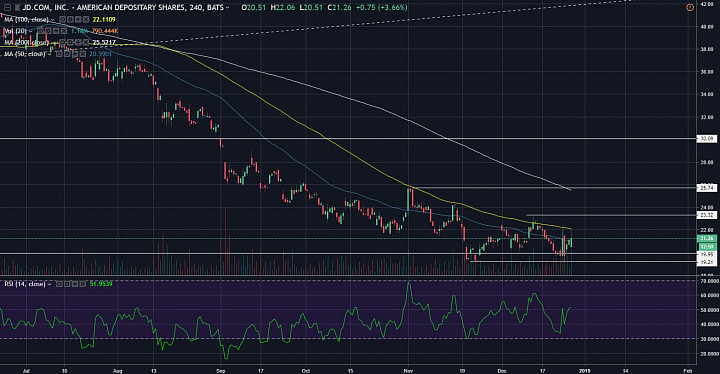The width and height of the screenshot is (720, 374).
Task: Move the MA (50, close) indicator
Action: tap(75, 54)
